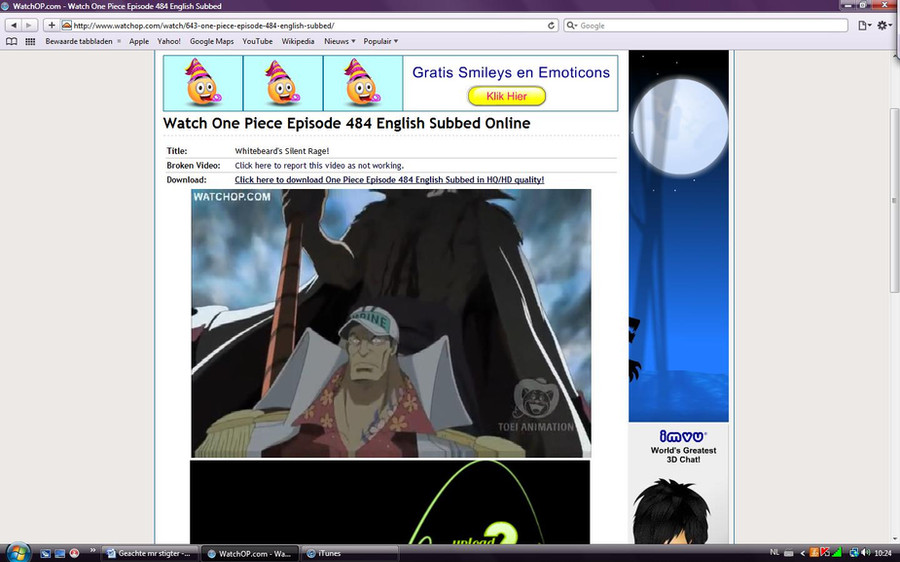The width and height of the screenshot is (900, 562).
Task: Click the keyboard tray icon
Action: tap(789, 553)
